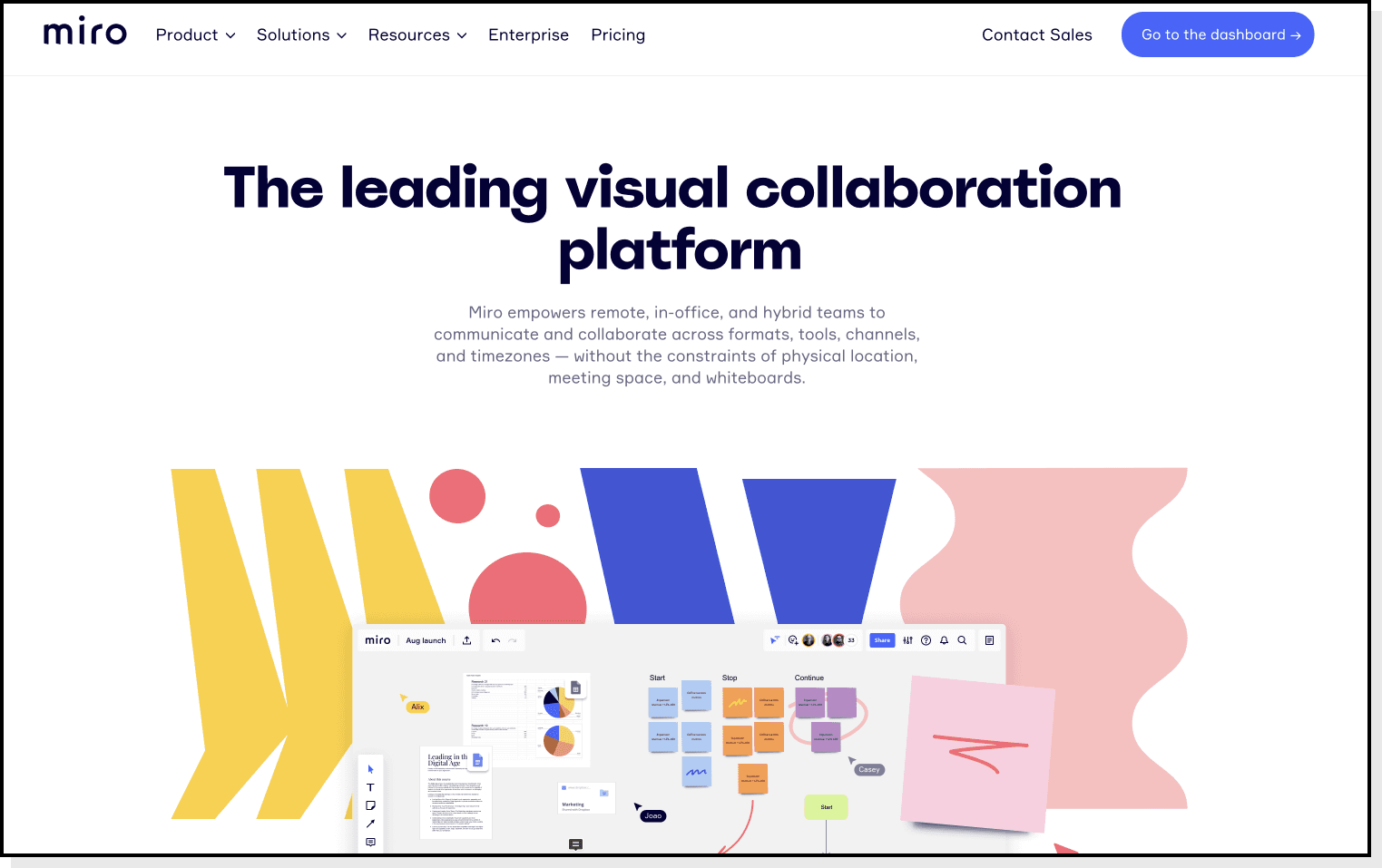Click the blue cursor tracking icon
The width and height of the screenshot is (1382, 868).
(x=775, y=639)
